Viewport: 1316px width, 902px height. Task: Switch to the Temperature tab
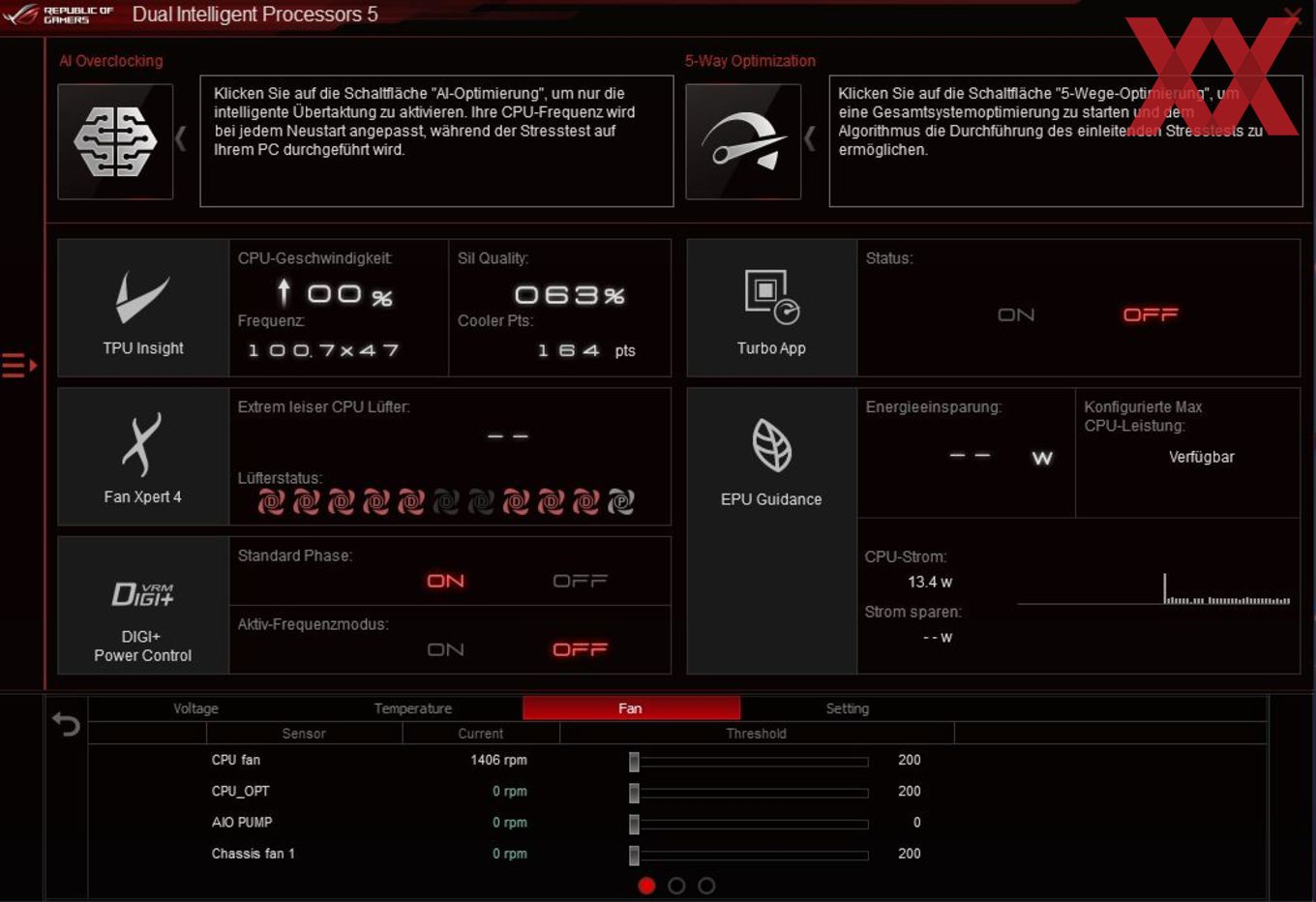(x=413, y=708)
